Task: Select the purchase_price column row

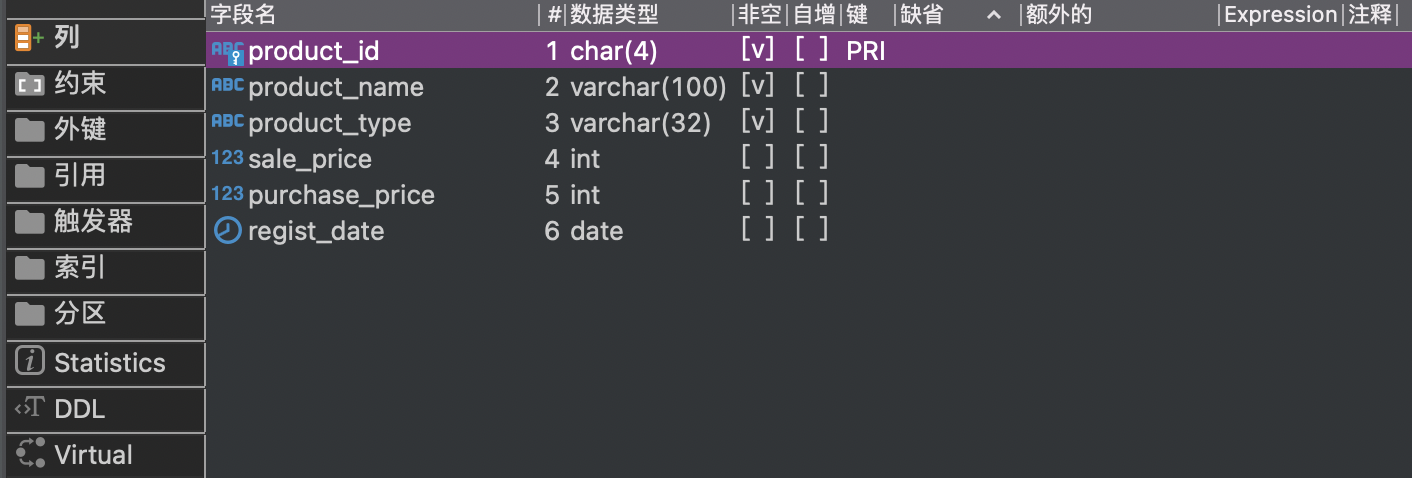Action: 341,195
